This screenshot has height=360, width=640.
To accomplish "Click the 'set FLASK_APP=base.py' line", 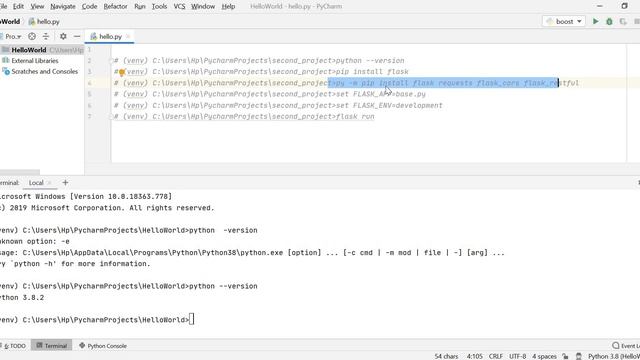I will coord(269,94).
